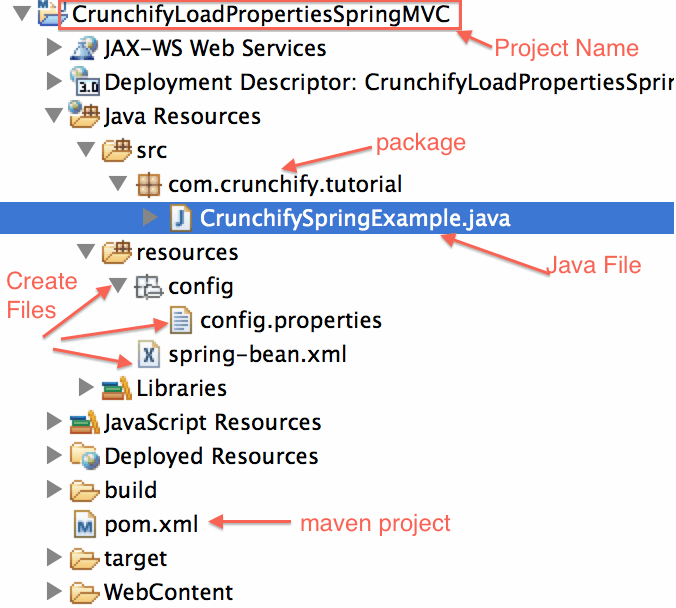Select the build folder

pyautogui.click(x=130, y=490)
